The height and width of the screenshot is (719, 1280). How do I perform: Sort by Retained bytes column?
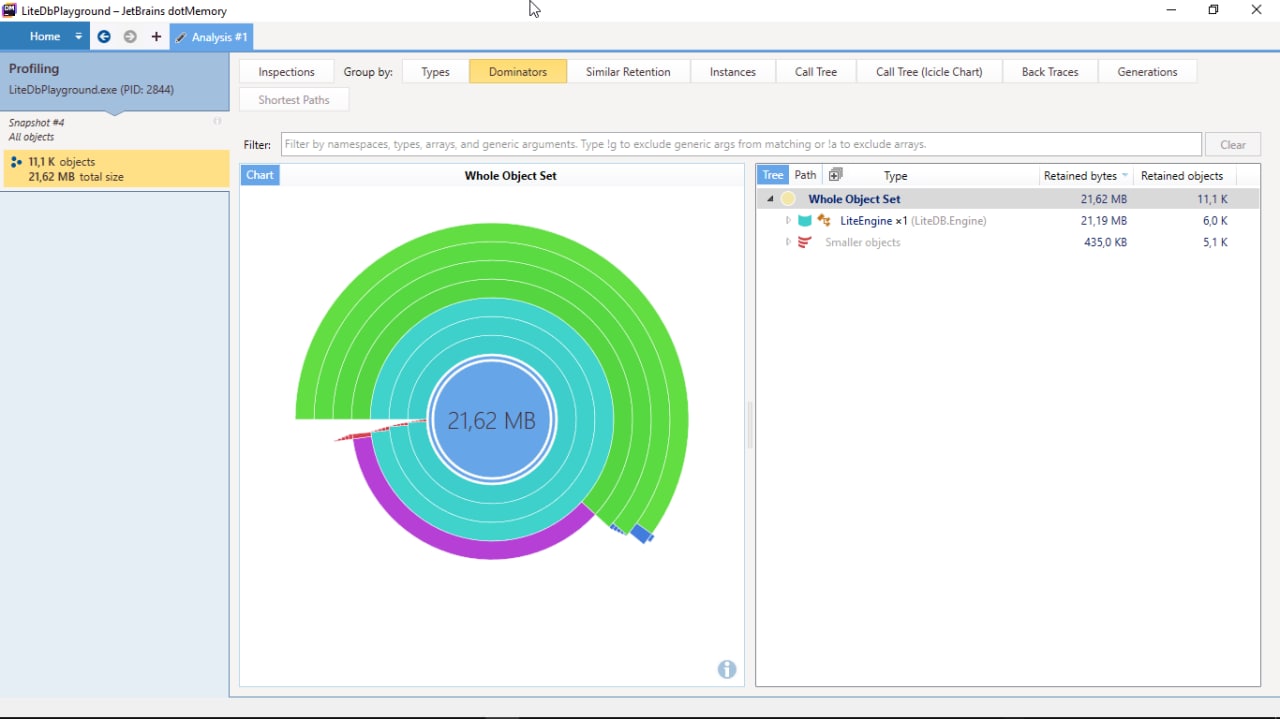[x=1086, y=176]
